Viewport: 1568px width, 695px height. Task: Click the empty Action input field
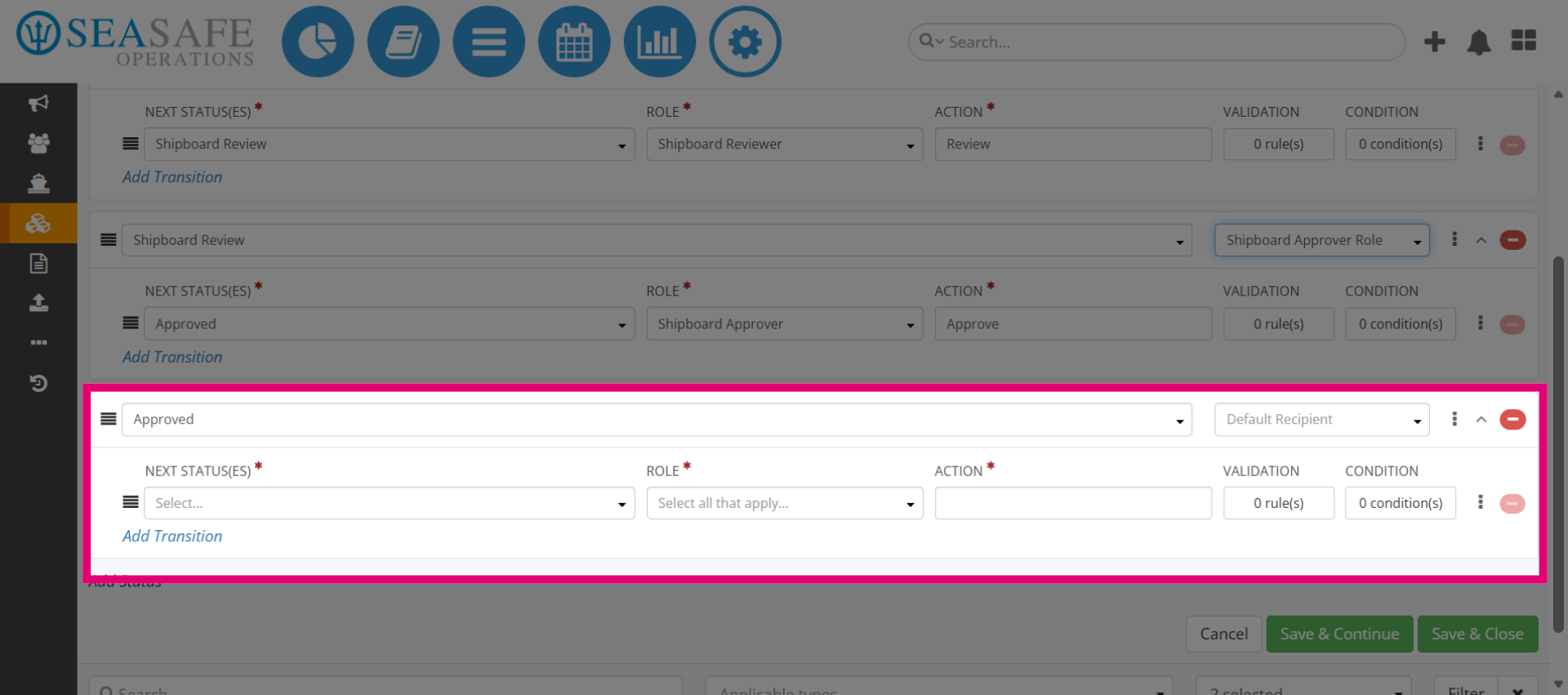(x=1073, y=503)
